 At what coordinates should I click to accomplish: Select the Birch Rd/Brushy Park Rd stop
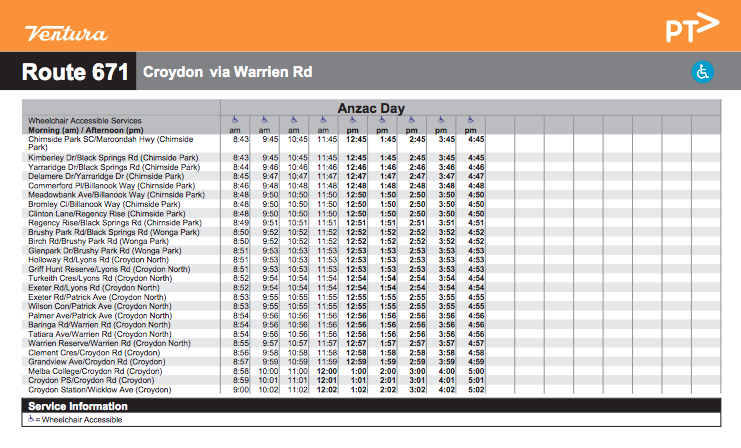98,241
